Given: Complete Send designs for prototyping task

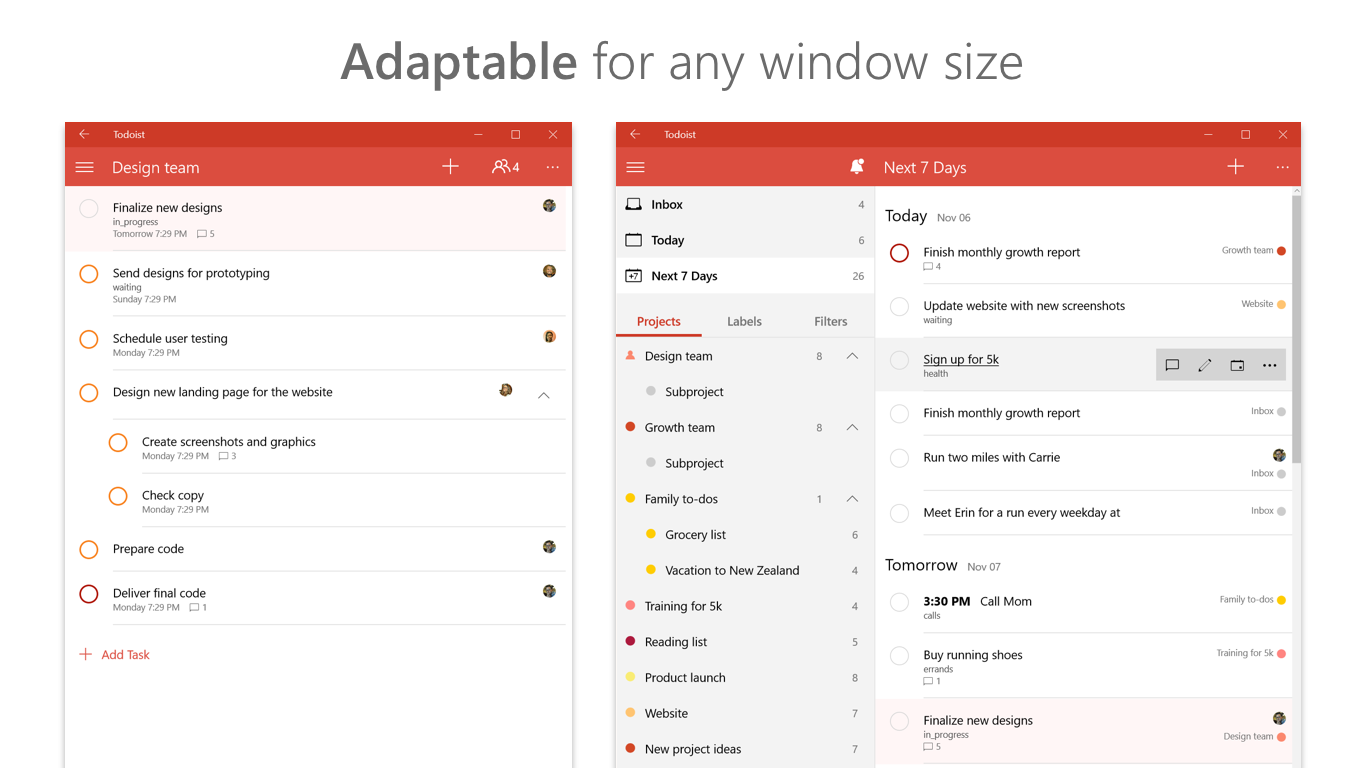Looking at the screenshot, I should [x=89, y=273].
